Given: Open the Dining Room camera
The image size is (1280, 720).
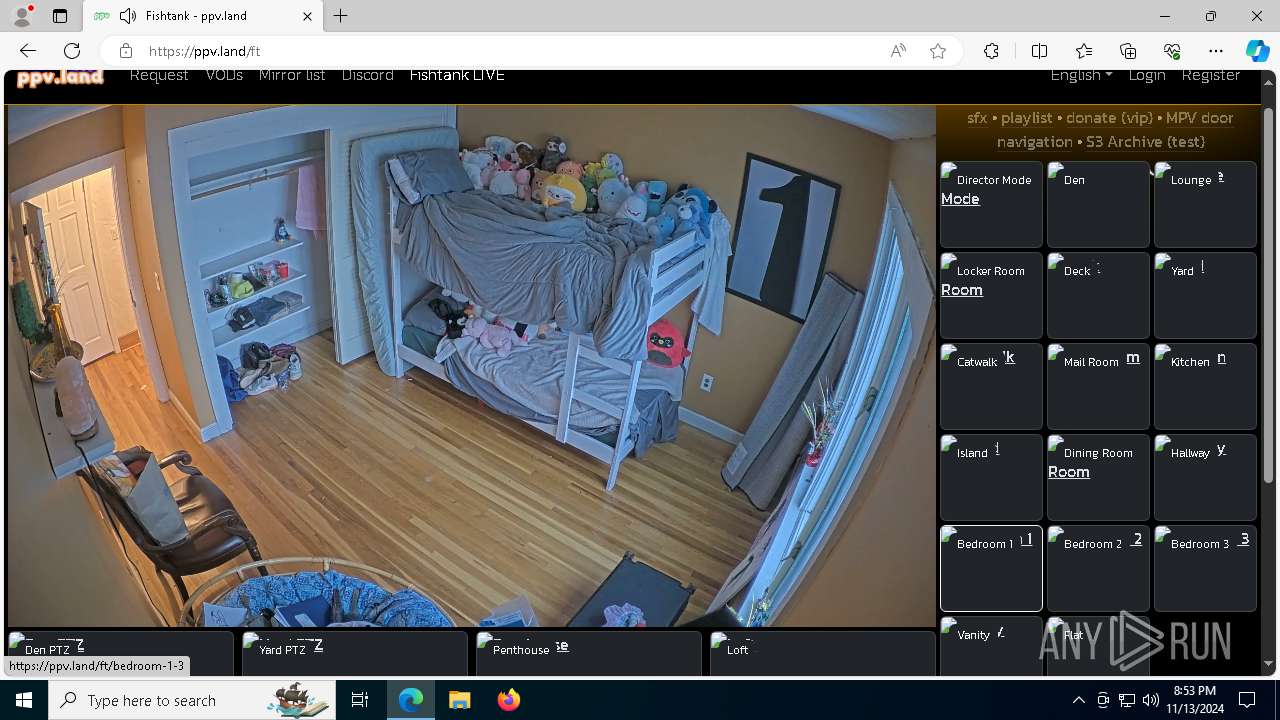Looking at the screenshot, I should [1098, 477].
